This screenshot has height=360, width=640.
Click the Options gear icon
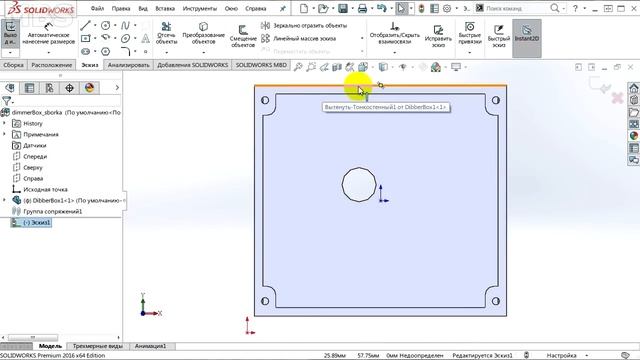(x=447, y=8)
